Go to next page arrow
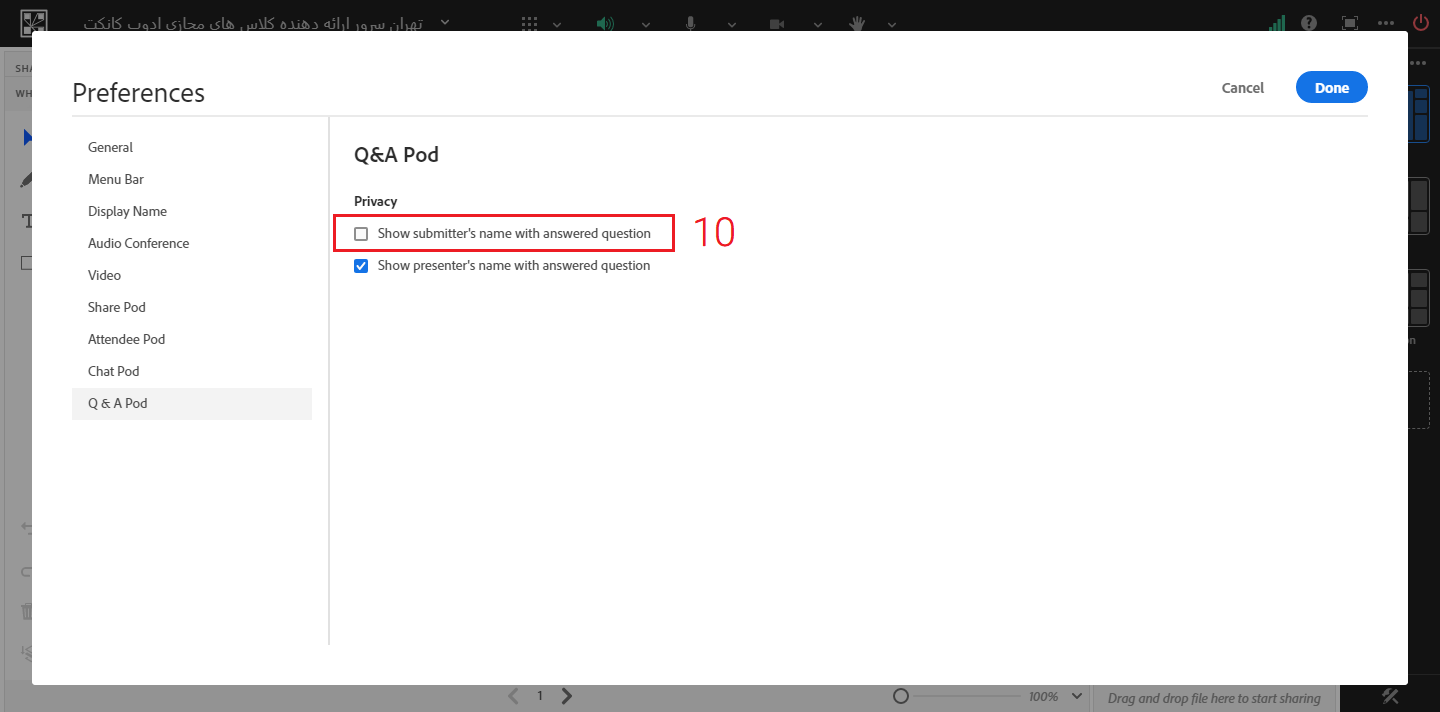Viewport: 1440px width, 712px height. (567, 696)
